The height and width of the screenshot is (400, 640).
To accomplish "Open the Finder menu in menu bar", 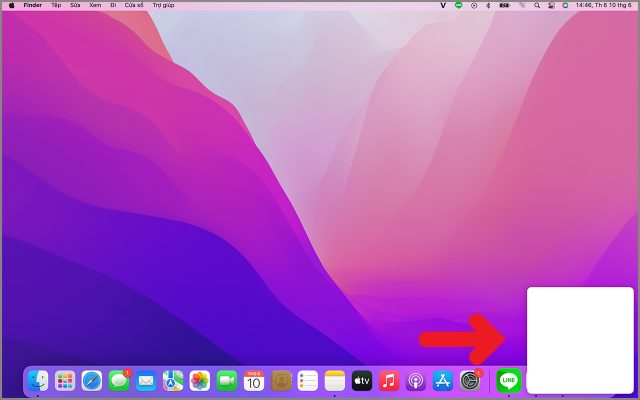I will coord(32,5).
